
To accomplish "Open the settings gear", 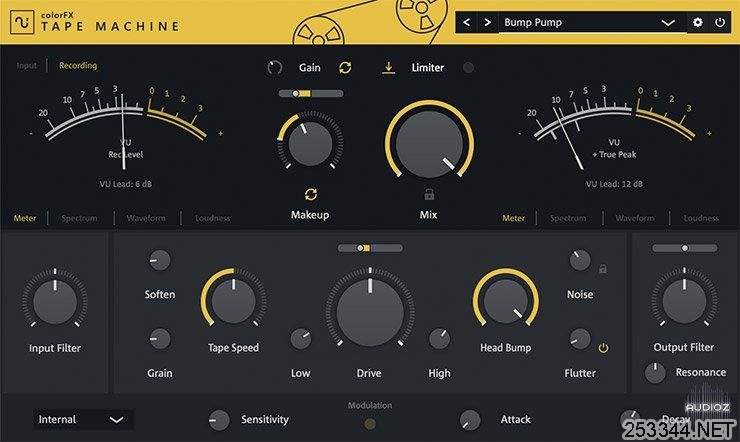I will click(x=698, y=22).
